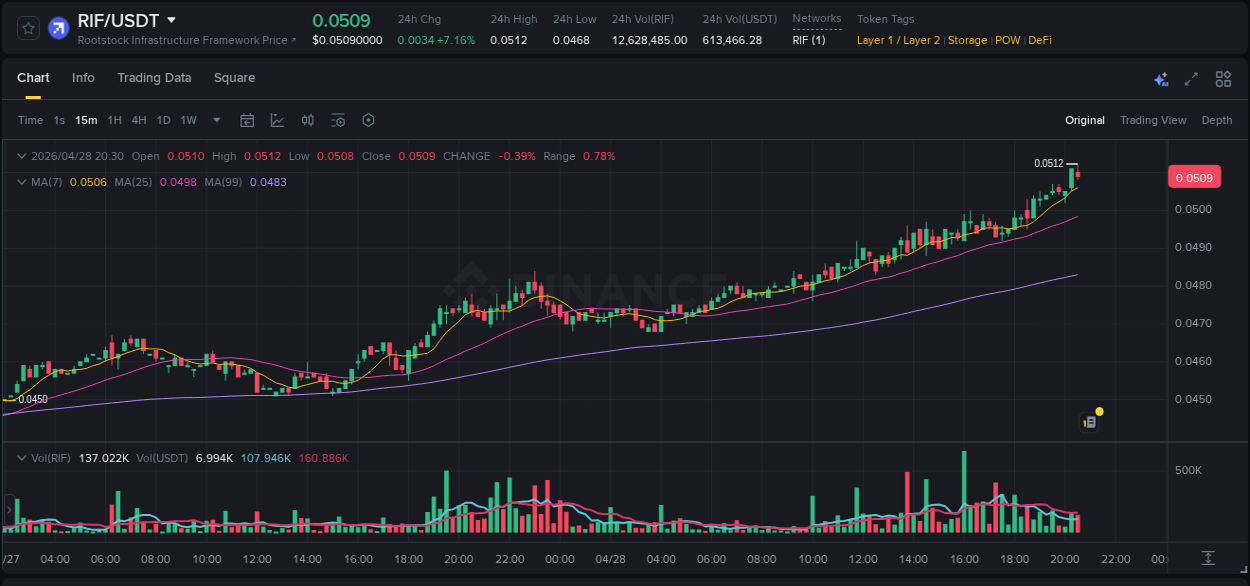Open the Trading Data tab
Image resolution: width=1250 pixels, height=586 pixels.
(154, 78)
